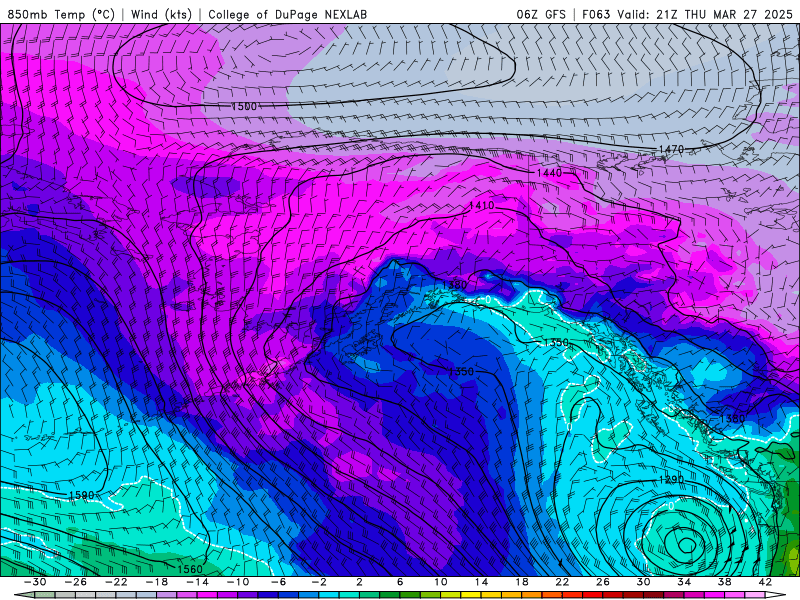This screenshot has height=600, width=800.
Task: Click the 26 colorbar tick label
Action: tap(603, 582)
